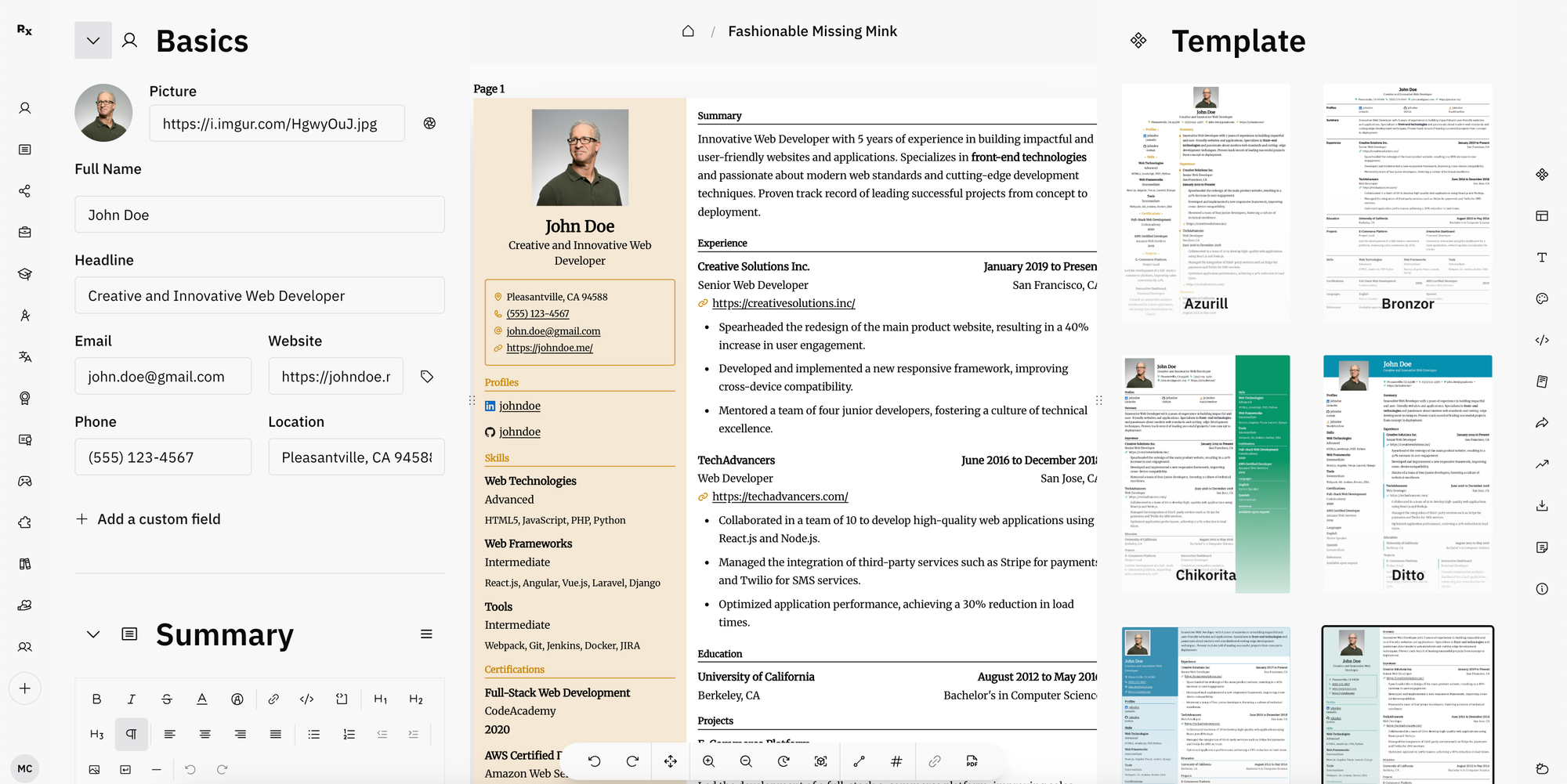Select the Ditto template
The image size is (1567, 784).
pos(1408,474)
